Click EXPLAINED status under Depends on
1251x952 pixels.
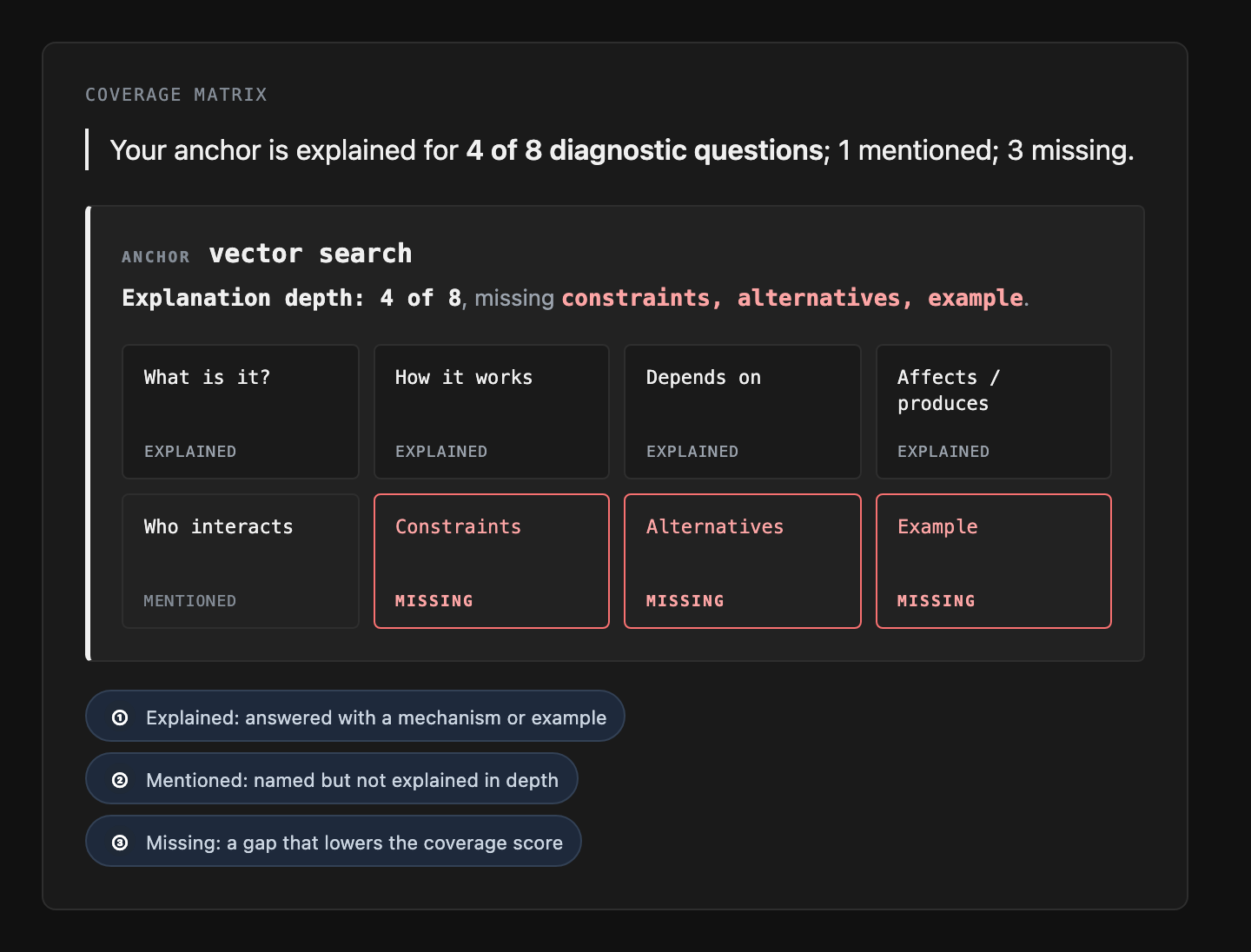tap(692, 452)
